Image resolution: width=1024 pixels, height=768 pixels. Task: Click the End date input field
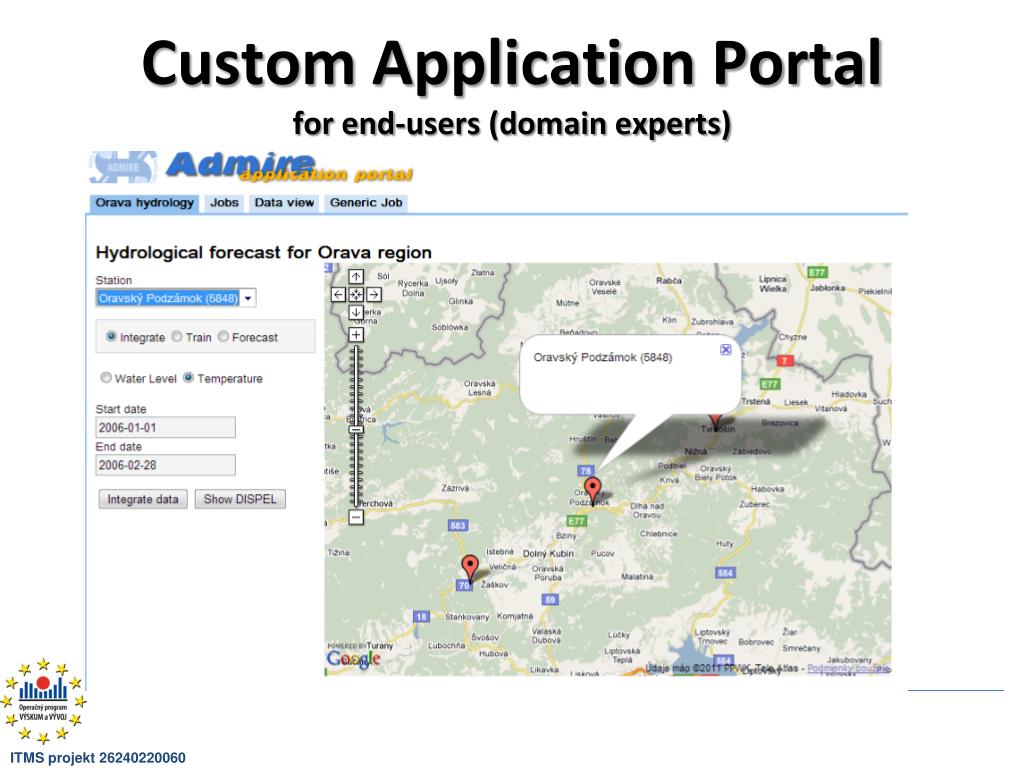coord(165,465)
